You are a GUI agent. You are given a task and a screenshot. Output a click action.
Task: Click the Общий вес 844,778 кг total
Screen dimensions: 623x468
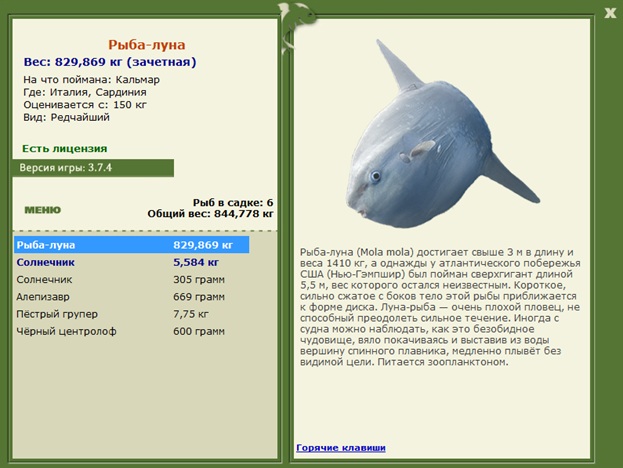[210, 213]
